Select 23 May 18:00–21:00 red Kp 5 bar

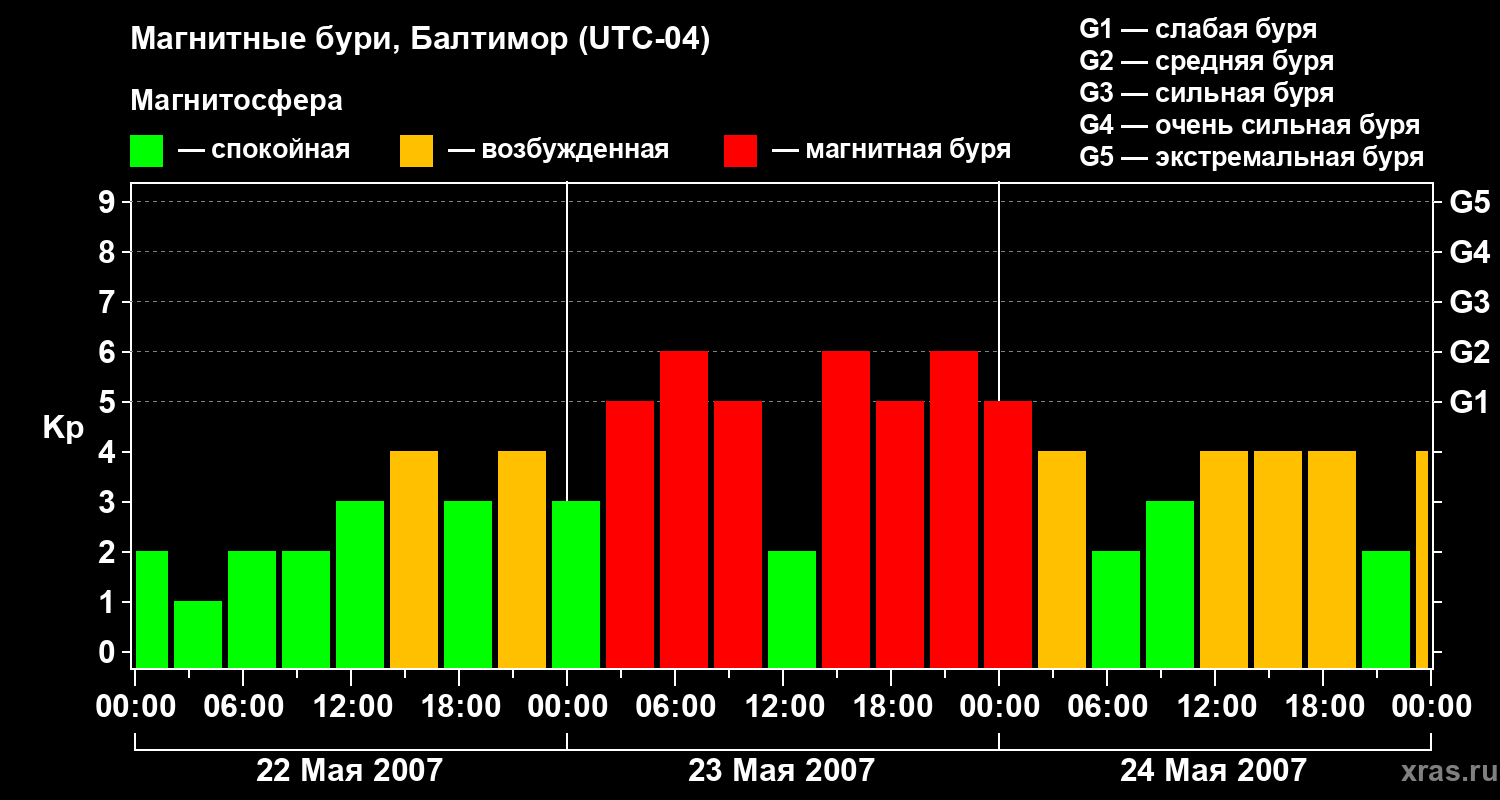[900, 534]
